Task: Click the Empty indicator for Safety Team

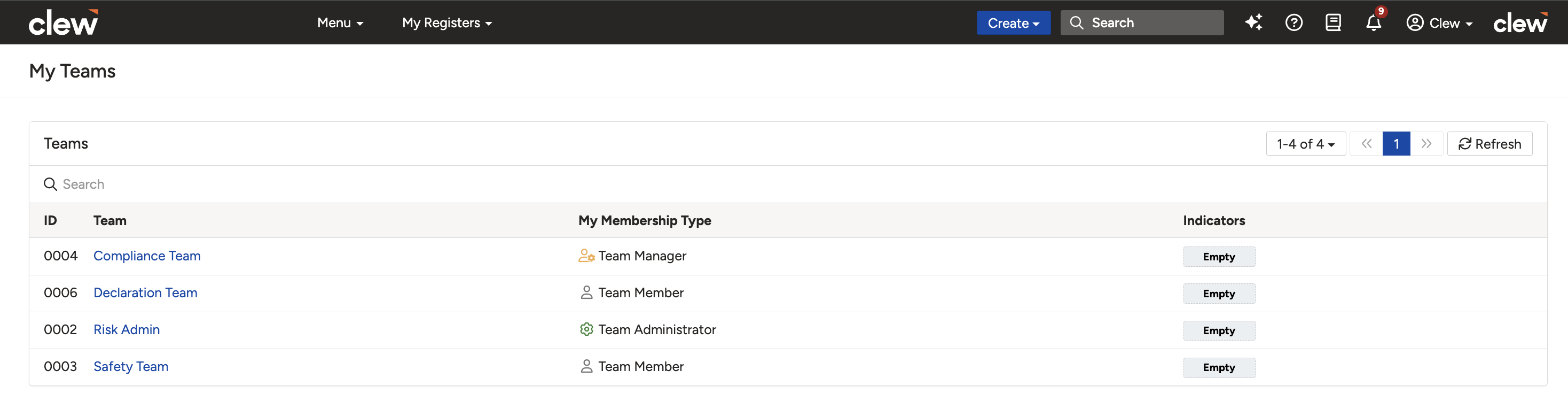Action: tap(1219, 367)
